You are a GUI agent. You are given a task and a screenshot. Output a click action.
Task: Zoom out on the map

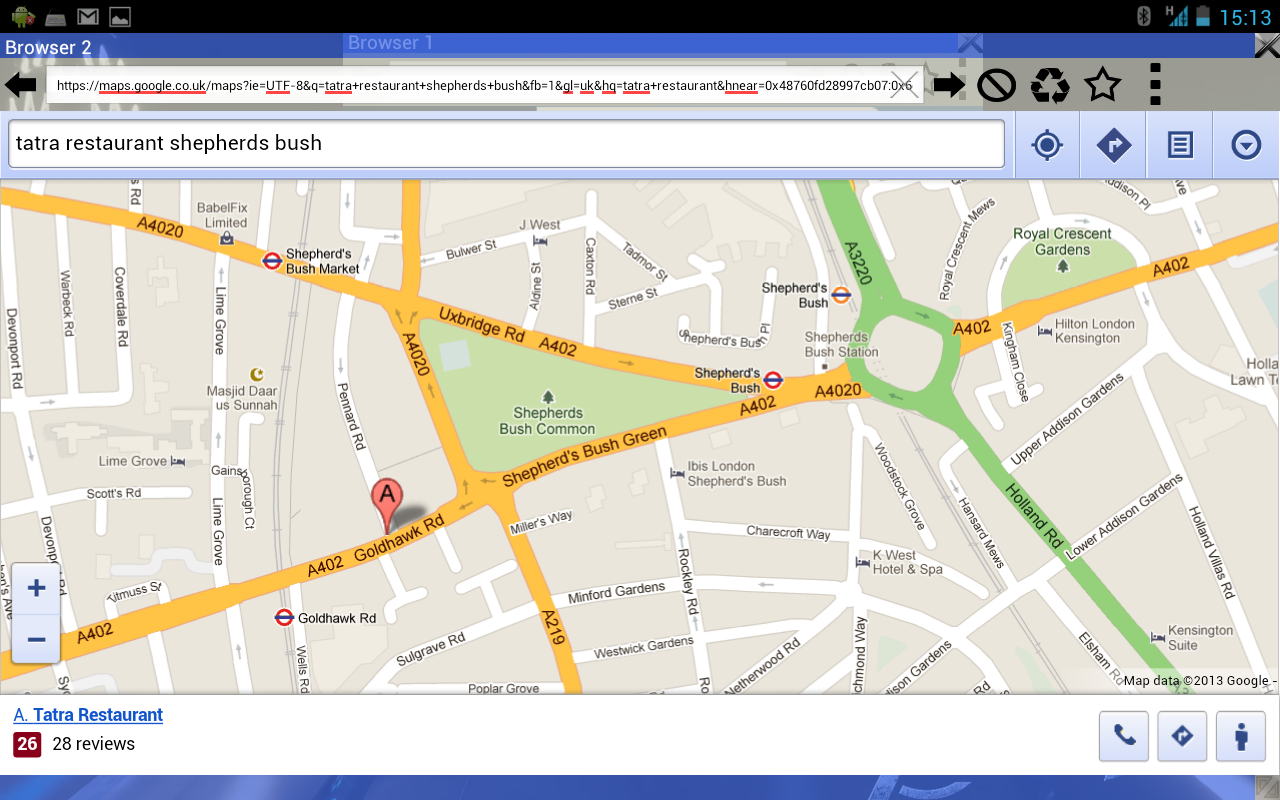(x=36, y=639)
